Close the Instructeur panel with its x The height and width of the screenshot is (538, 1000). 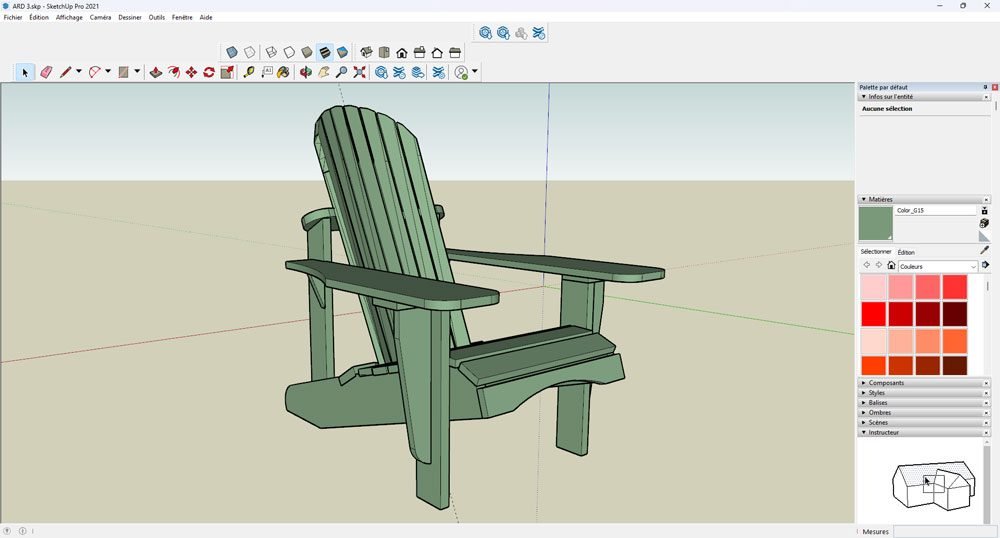coord(986,433)
